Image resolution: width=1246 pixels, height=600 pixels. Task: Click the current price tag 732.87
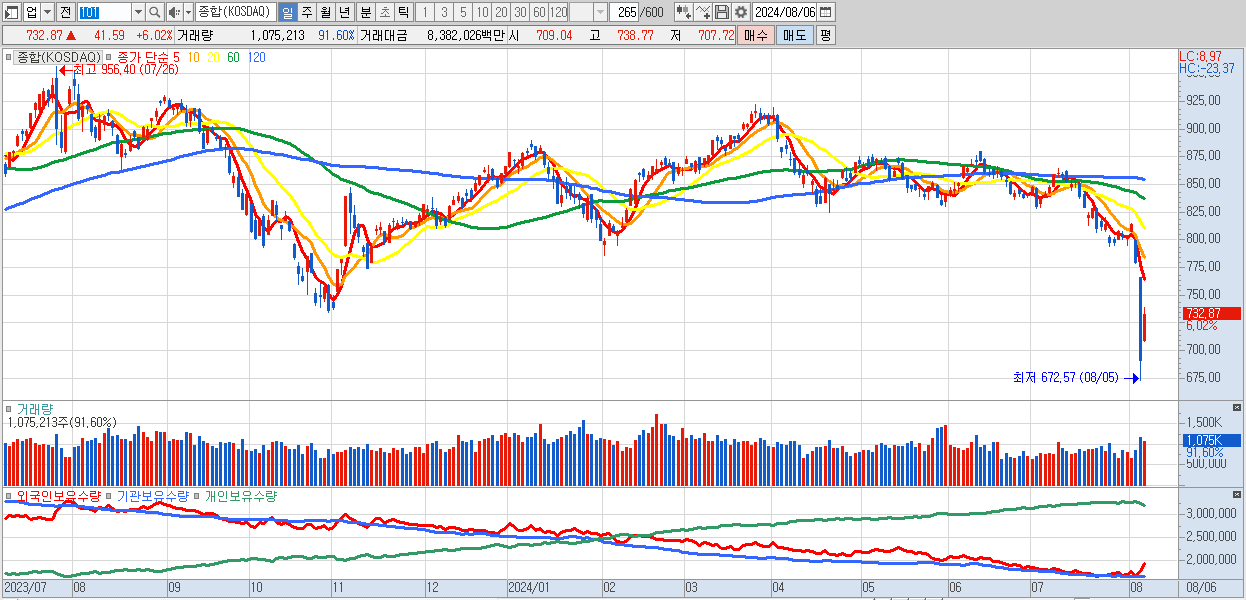(1210, 313)
